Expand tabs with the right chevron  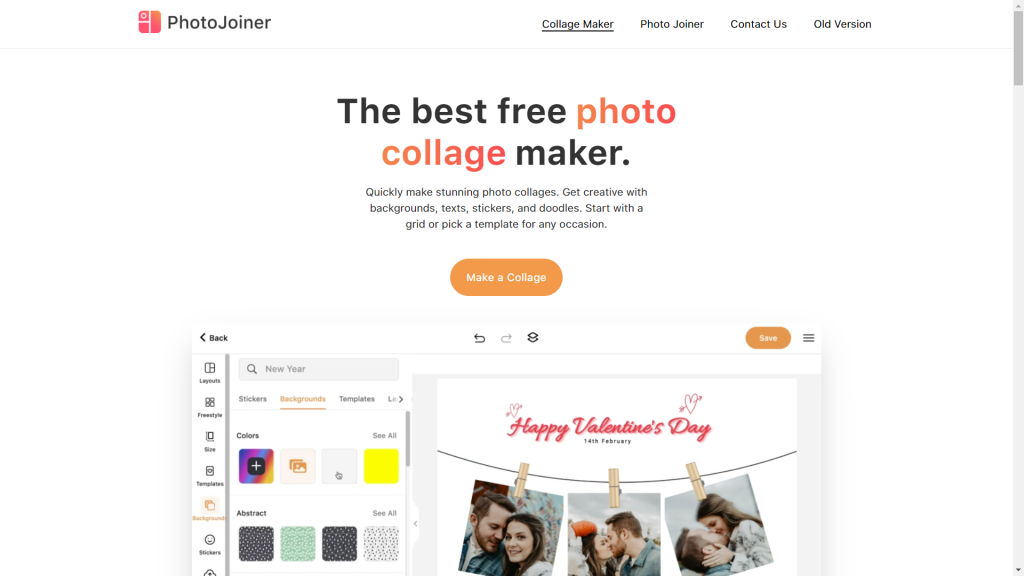pos(401,399)
